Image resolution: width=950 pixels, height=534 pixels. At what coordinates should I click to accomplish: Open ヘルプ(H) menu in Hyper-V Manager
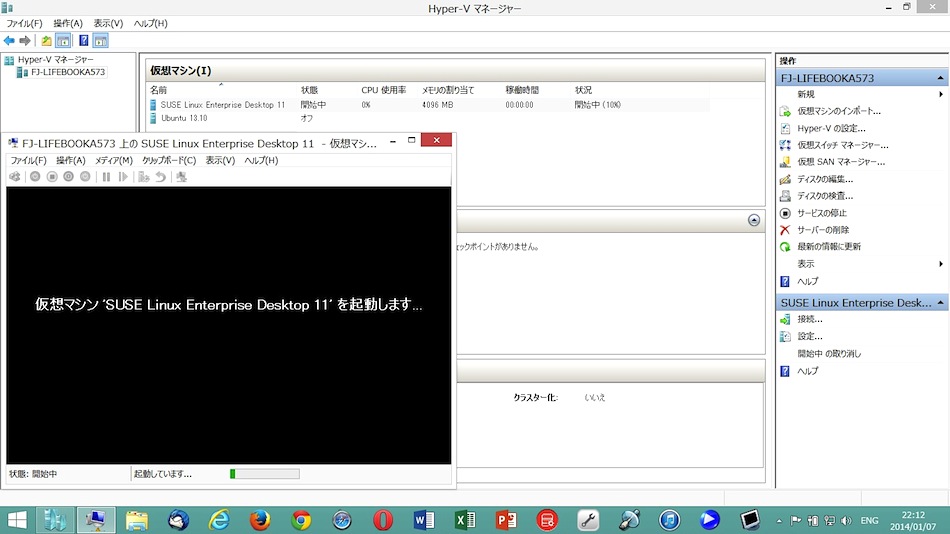(x=150, y=23)
